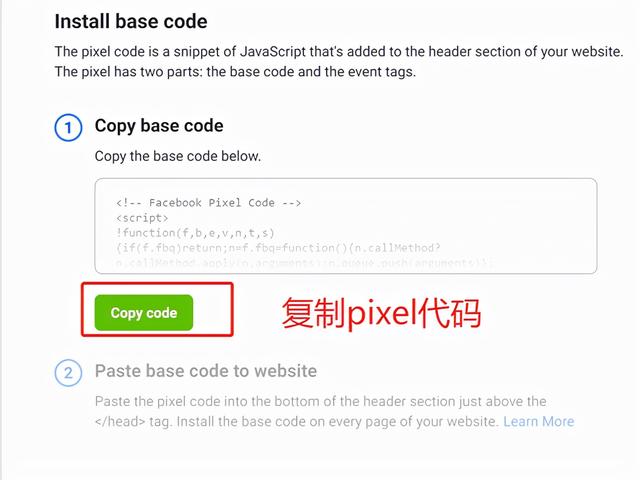Click the pixel has two parts sentence
This screenshot has height=480, width=640.
235,72
